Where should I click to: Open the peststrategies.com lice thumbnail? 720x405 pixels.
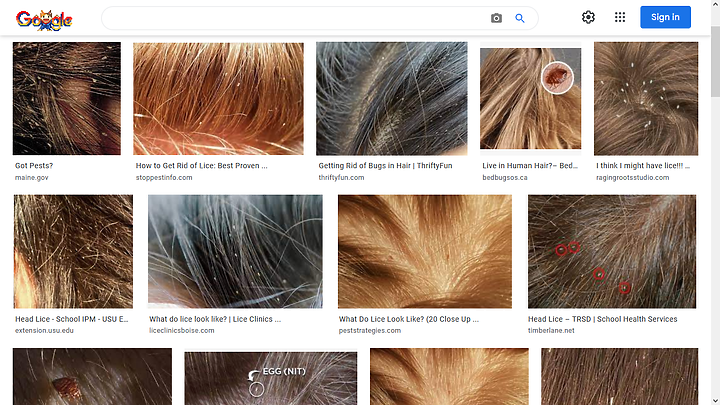(x=425, y=251)
